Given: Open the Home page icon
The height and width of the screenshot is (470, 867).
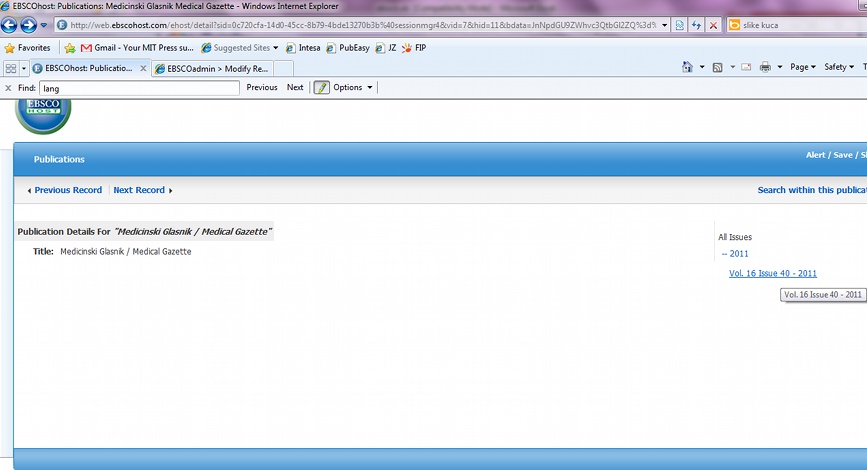Looking at the screenshot, I should pos(687,67).
